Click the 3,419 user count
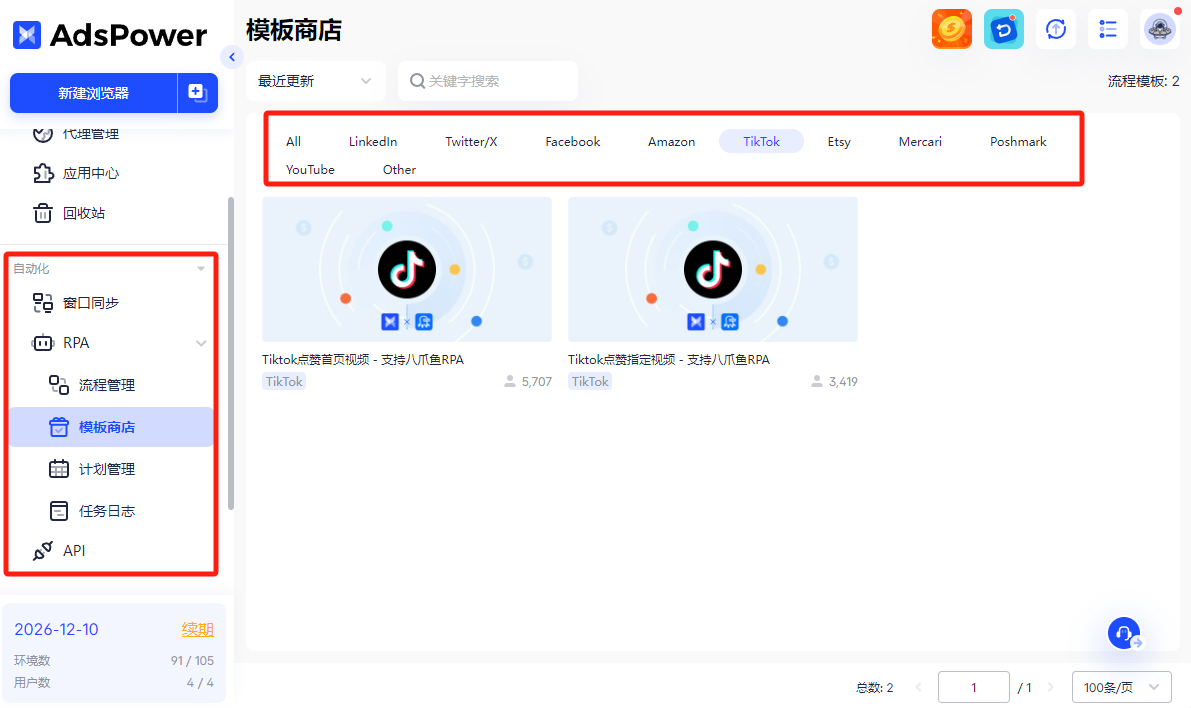This screenshot has height=708, width=1191. tap(834, 381)
